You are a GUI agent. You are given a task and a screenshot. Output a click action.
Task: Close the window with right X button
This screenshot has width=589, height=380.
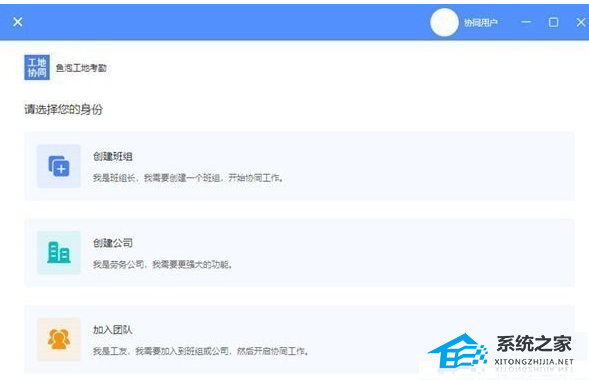[x=581, y=22]
